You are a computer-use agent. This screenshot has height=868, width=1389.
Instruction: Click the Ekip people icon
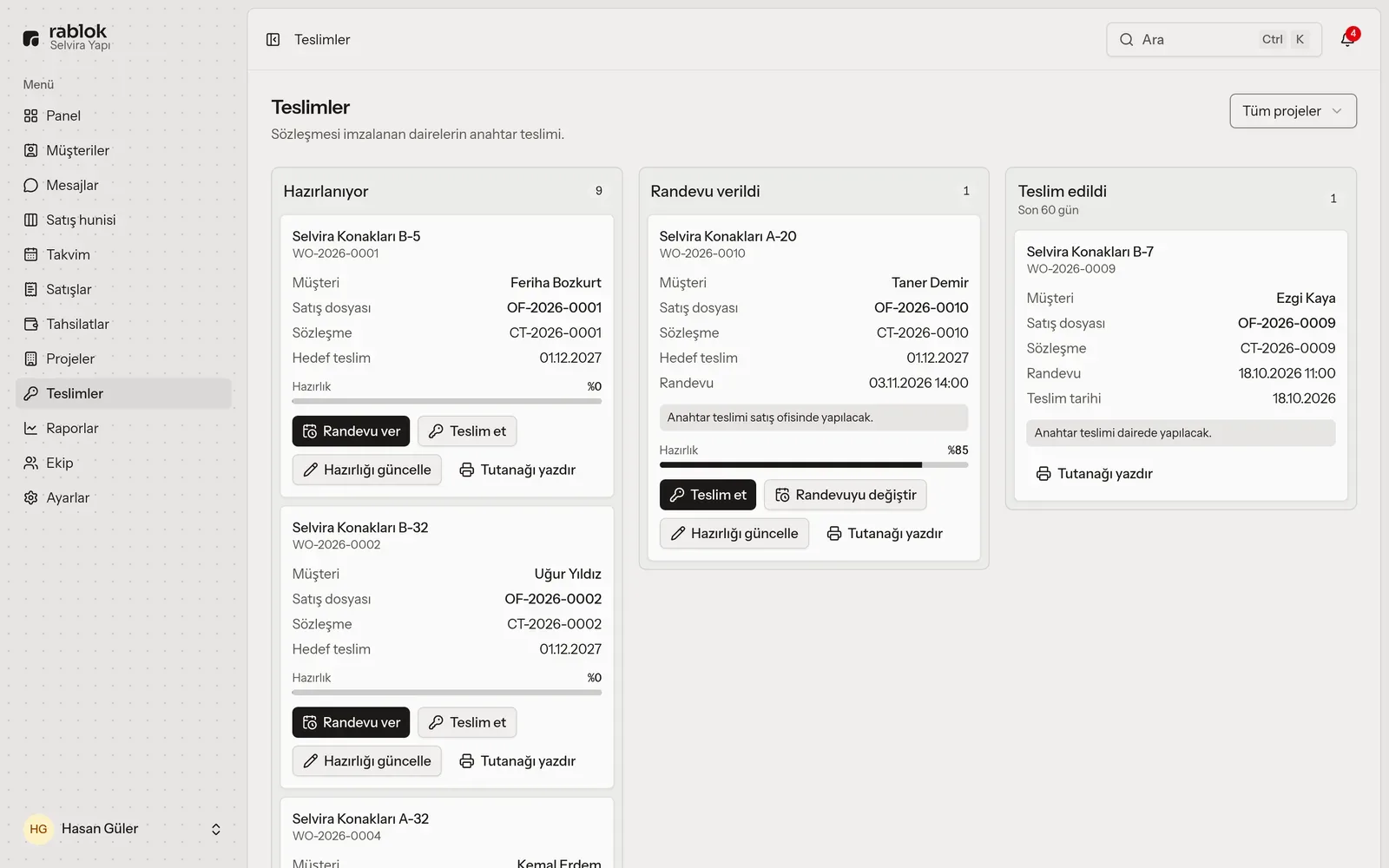coord(31,463)
